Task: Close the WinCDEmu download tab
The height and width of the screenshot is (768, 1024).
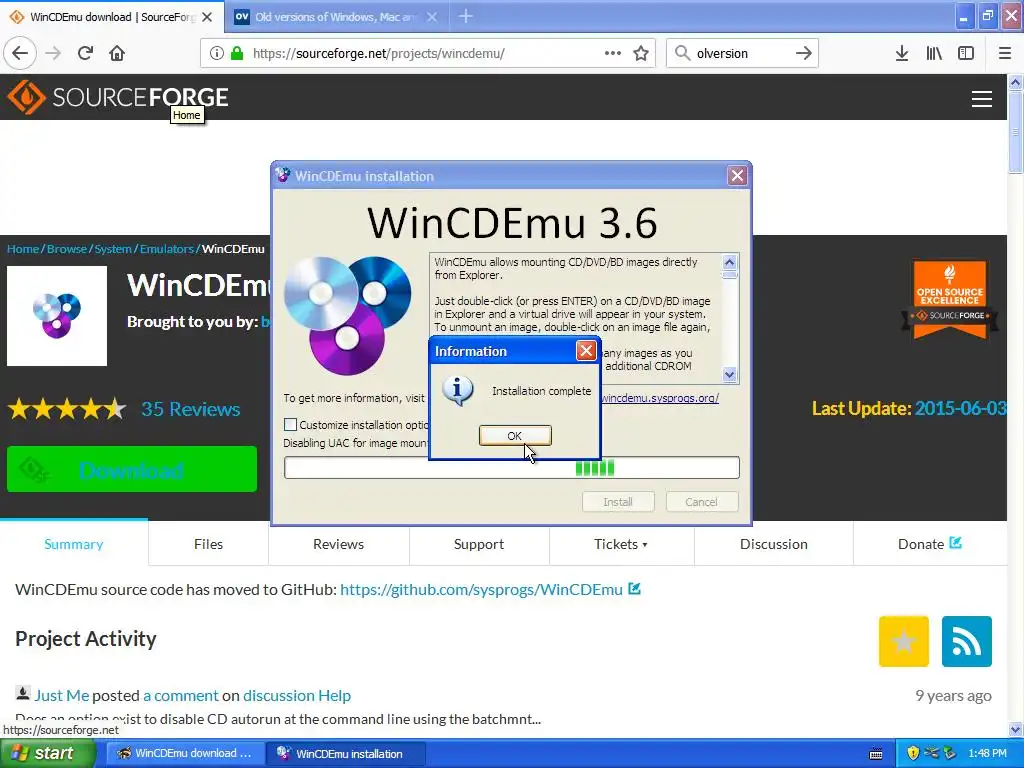Action: (x=207, y=17)
